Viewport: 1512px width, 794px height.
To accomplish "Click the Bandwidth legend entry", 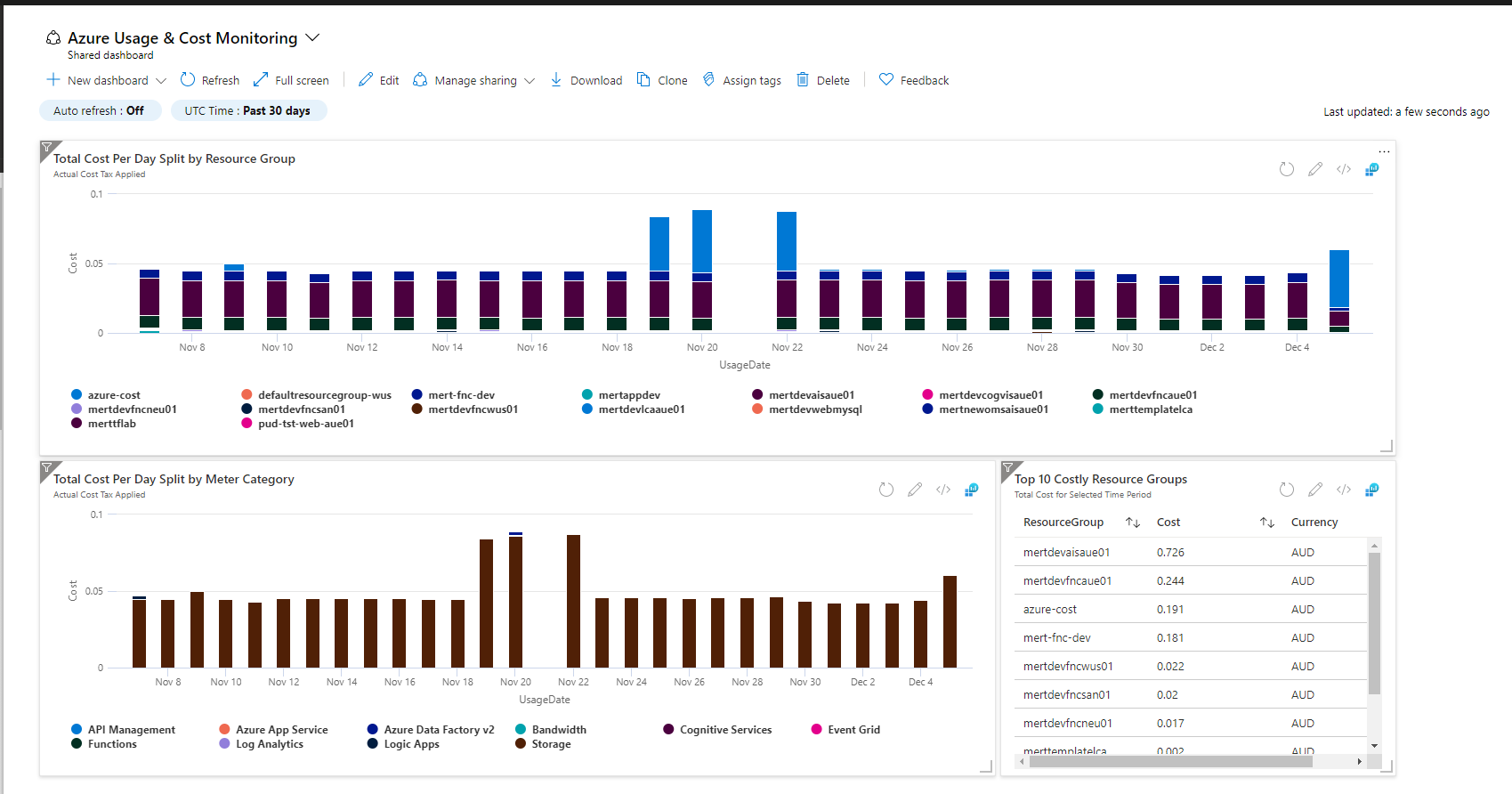I will pos(551,730).
